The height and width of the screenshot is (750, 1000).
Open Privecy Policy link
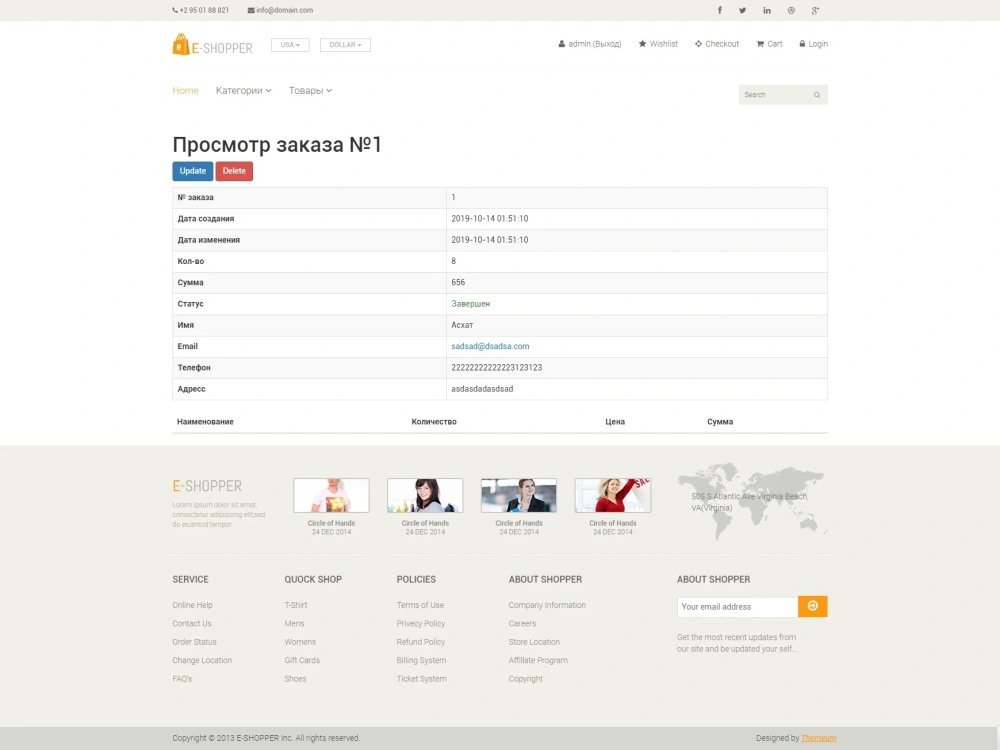(421, 624)
